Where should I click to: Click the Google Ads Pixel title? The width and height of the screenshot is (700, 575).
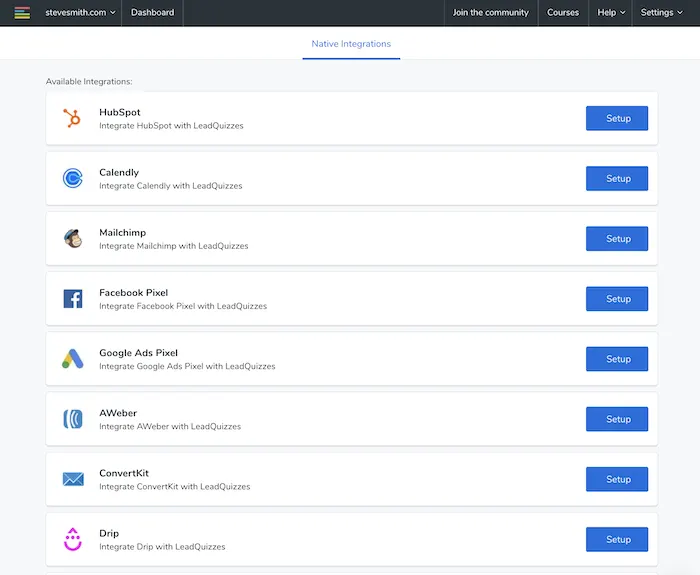click(138, 353)
